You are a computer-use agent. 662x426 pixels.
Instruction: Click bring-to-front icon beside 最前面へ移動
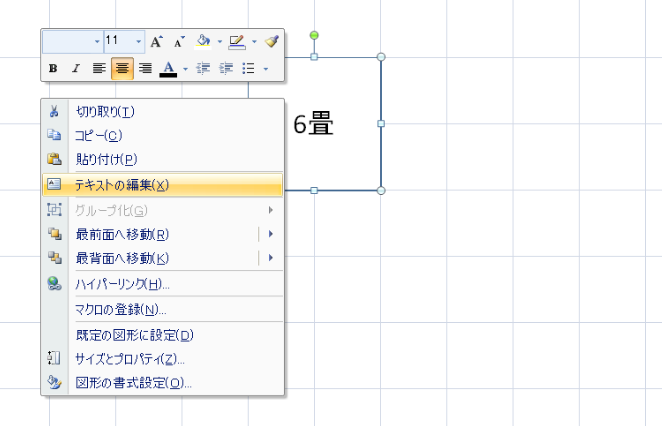point(54,233)
